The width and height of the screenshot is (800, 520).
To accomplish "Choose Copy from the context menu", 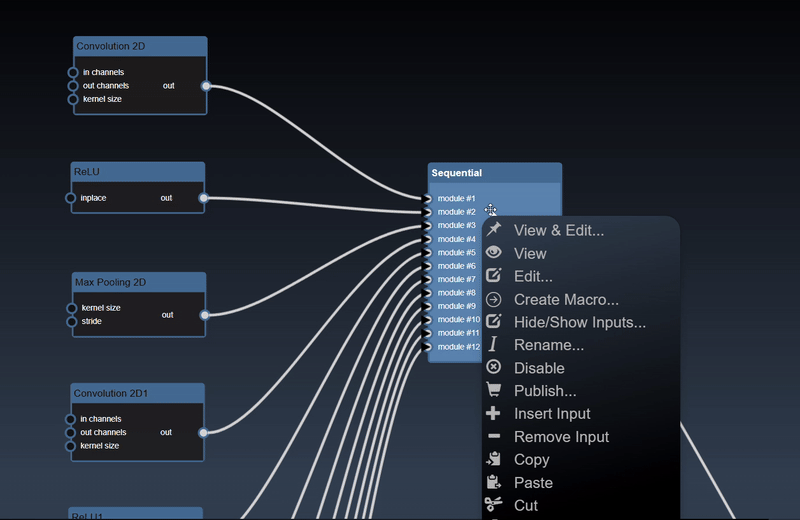I will (531, 460).
